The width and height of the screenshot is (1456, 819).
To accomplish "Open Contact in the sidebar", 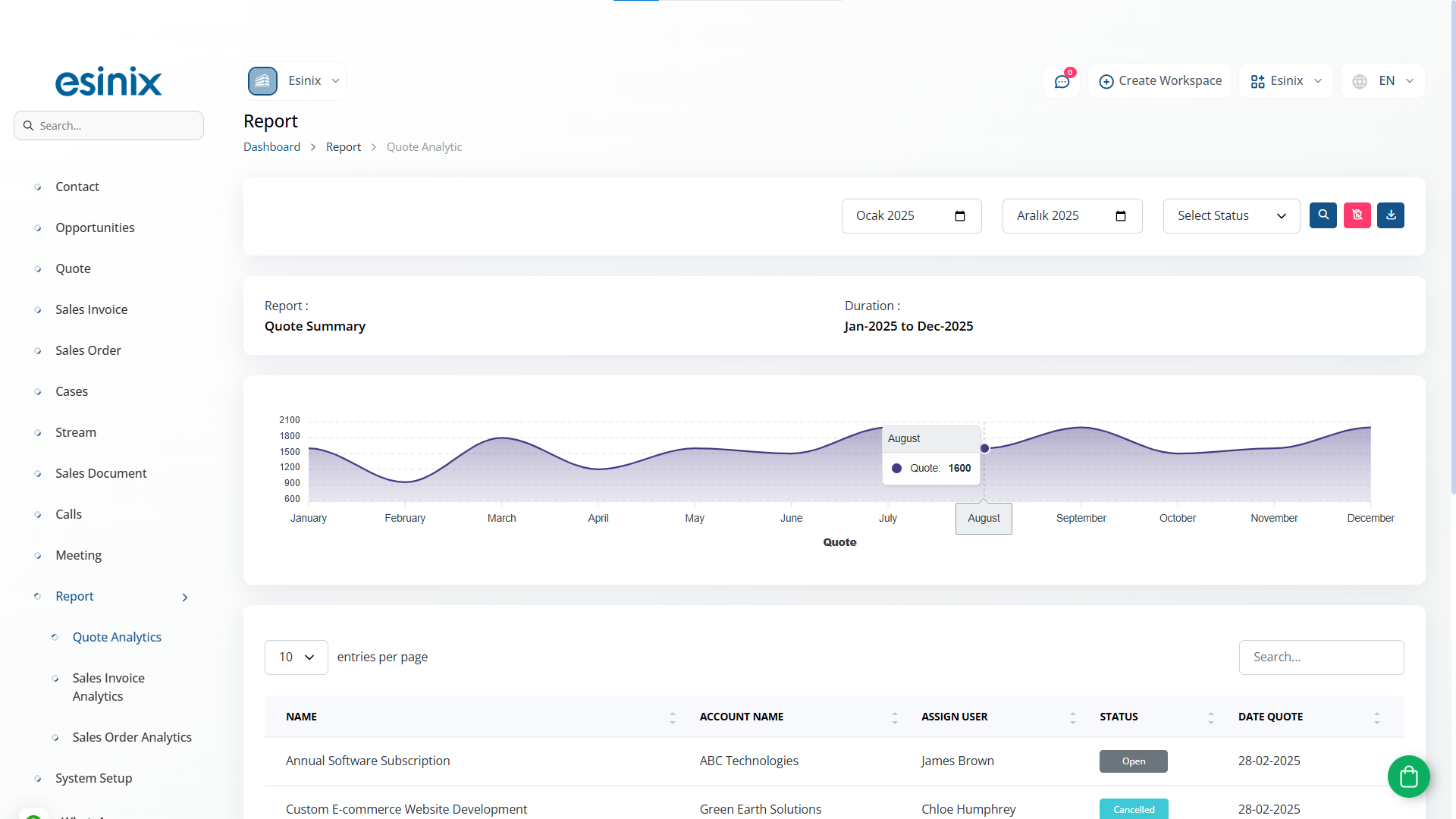I will coord(77,187).
